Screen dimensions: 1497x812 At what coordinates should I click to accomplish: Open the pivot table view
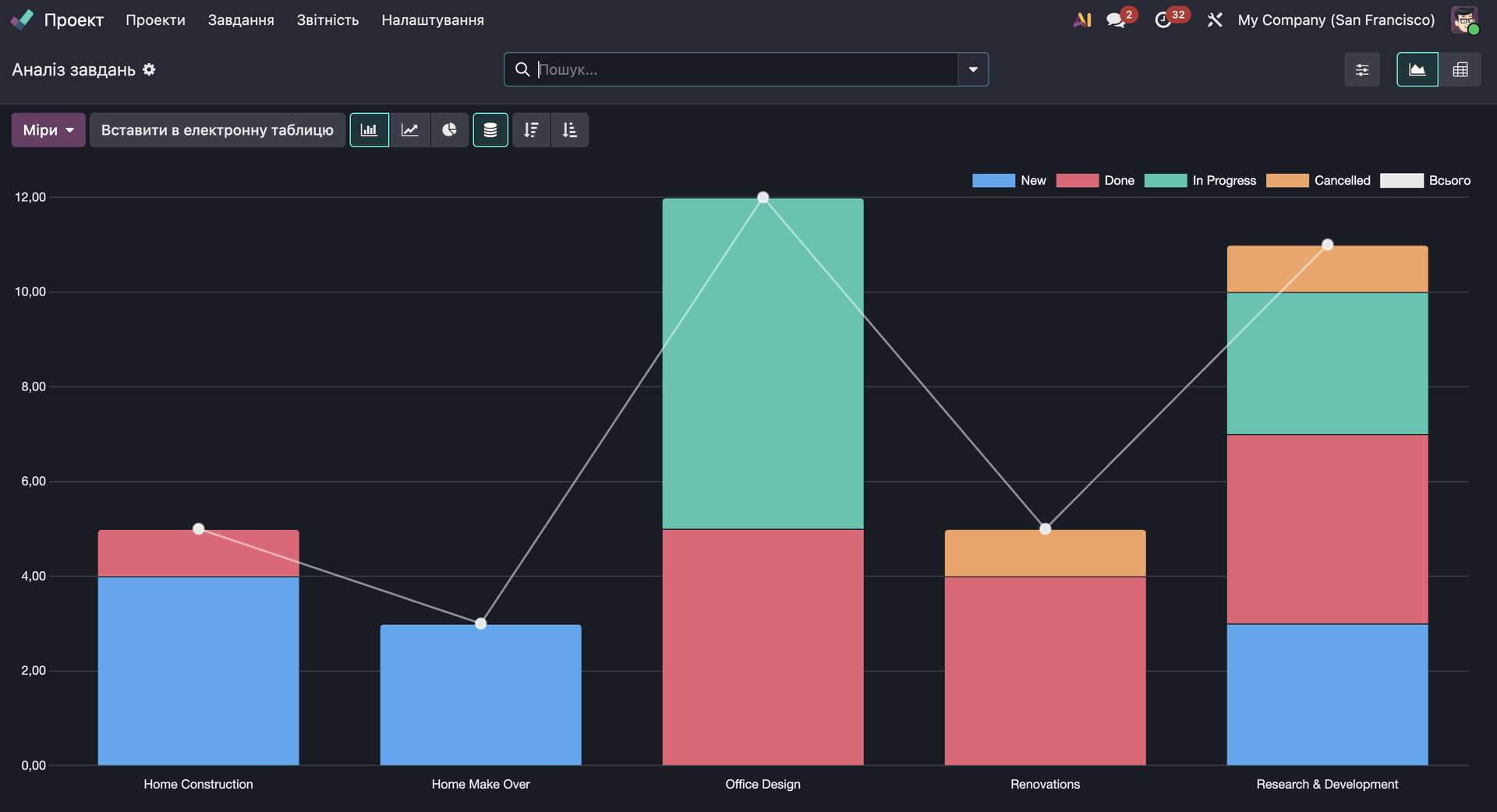click(x=1460, y=70)
